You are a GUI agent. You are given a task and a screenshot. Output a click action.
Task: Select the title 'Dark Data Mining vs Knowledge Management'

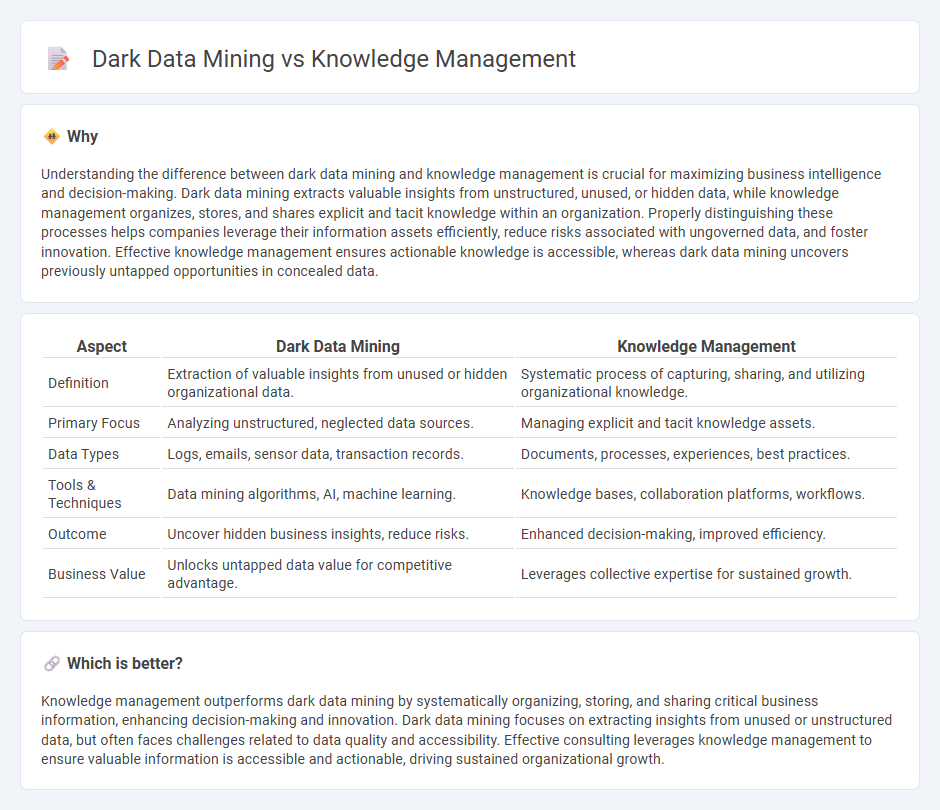334,59
